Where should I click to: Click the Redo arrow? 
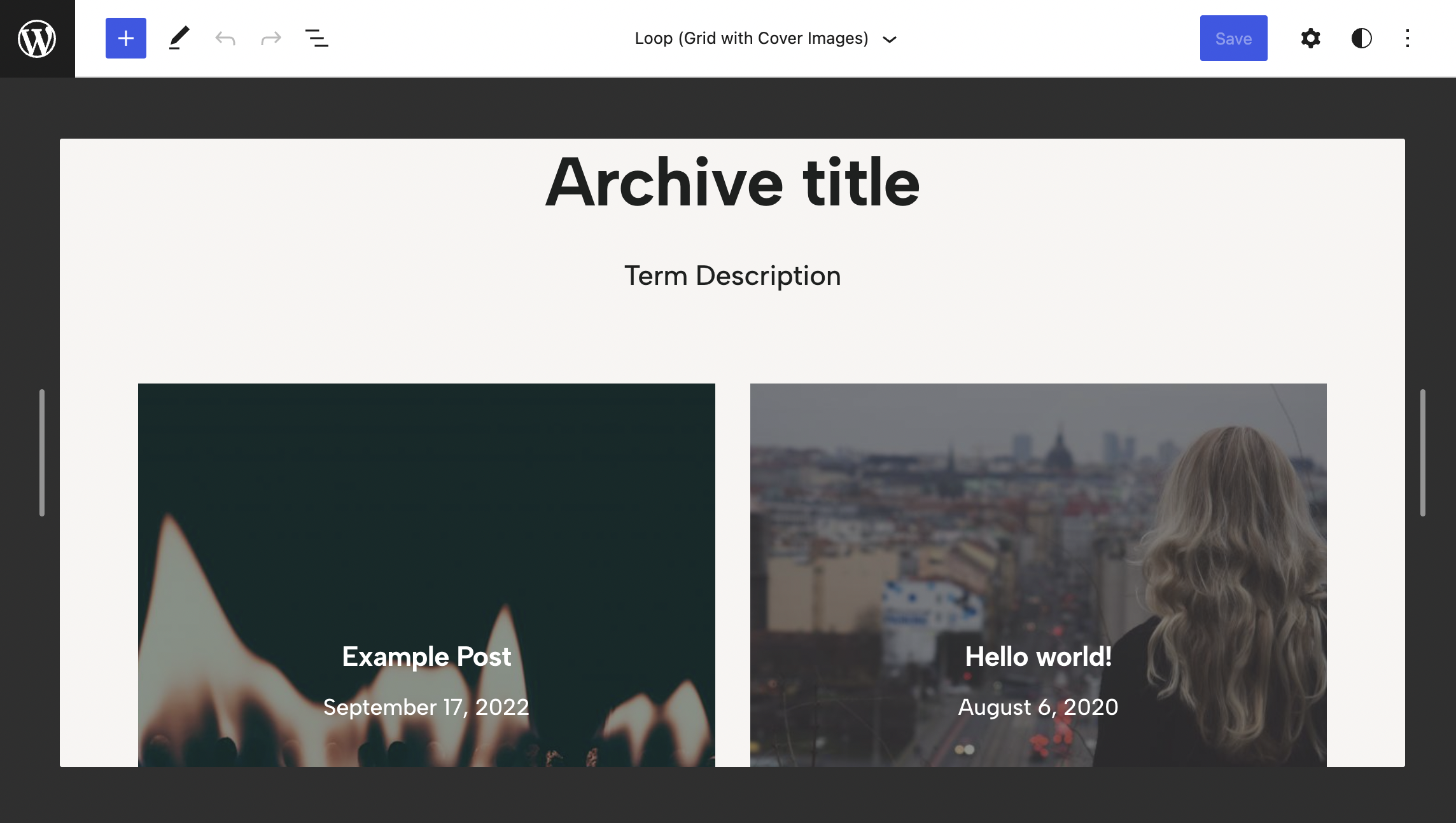coord(271,38)
